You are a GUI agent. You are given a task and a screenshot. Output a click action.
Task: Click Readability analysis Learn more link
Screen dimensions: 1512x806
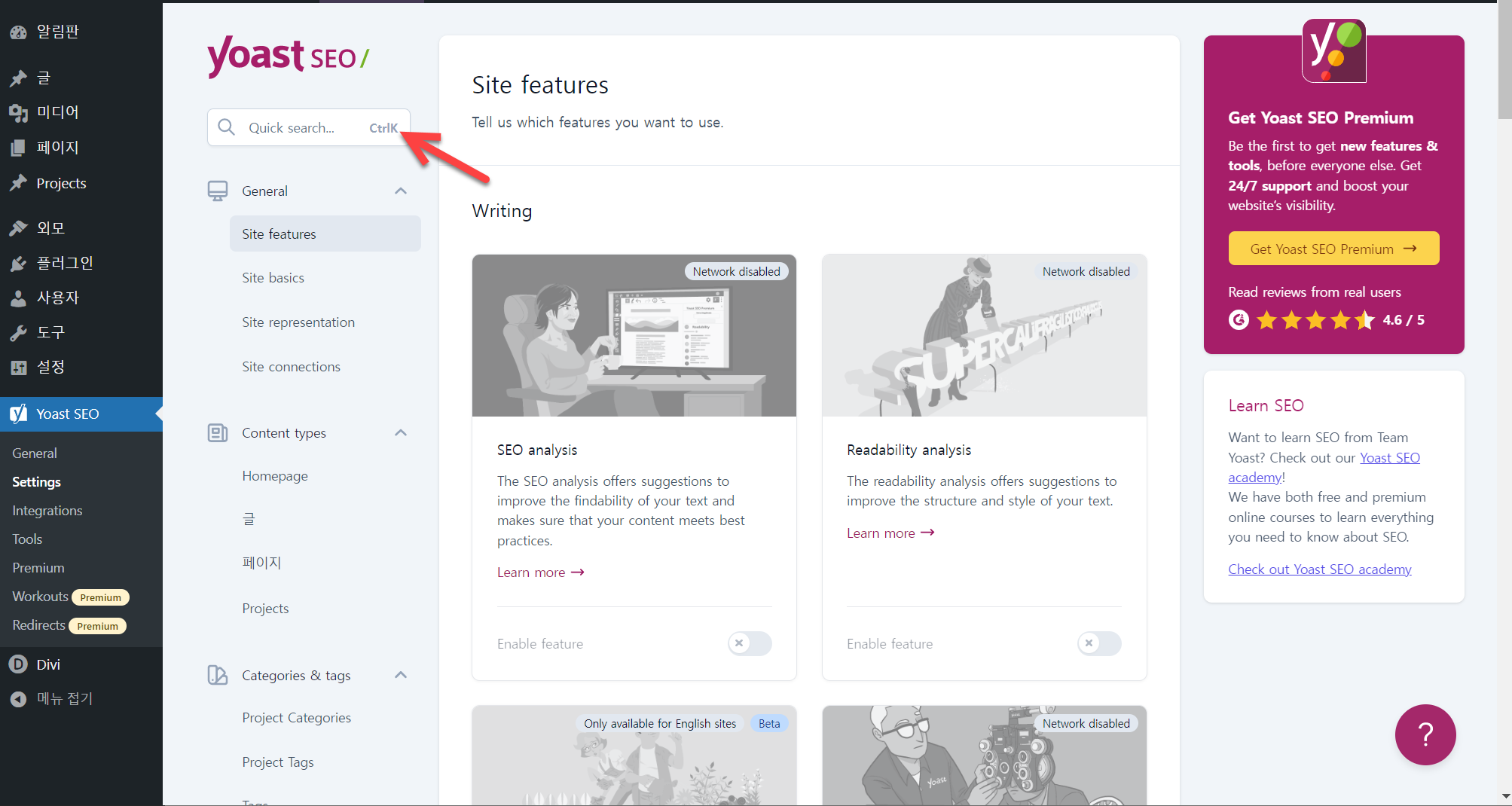pos(890,533)
